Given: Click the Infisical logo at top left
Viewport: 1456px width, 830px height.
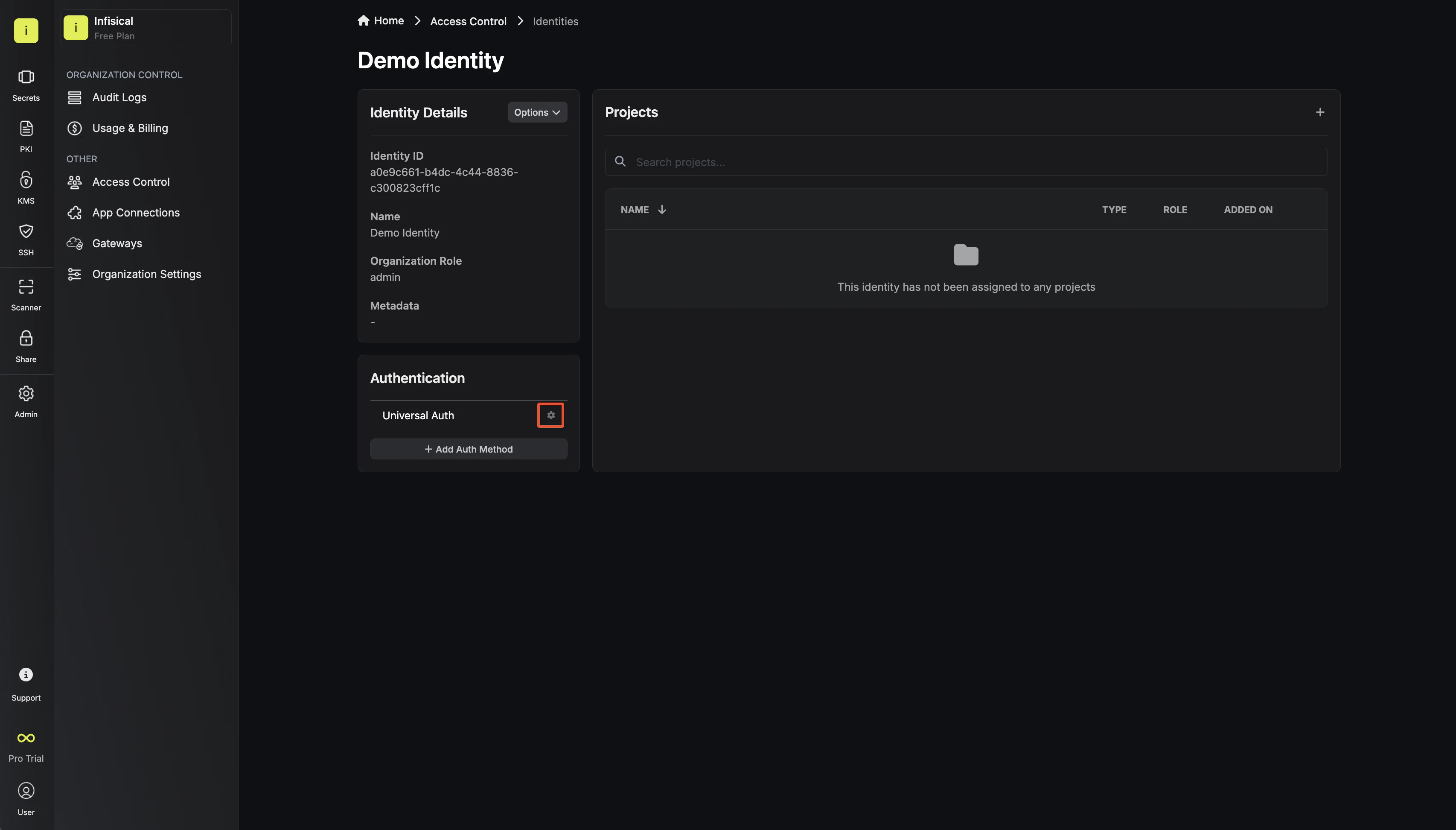Looking at the screenshot, I should [x=26, y=31].
